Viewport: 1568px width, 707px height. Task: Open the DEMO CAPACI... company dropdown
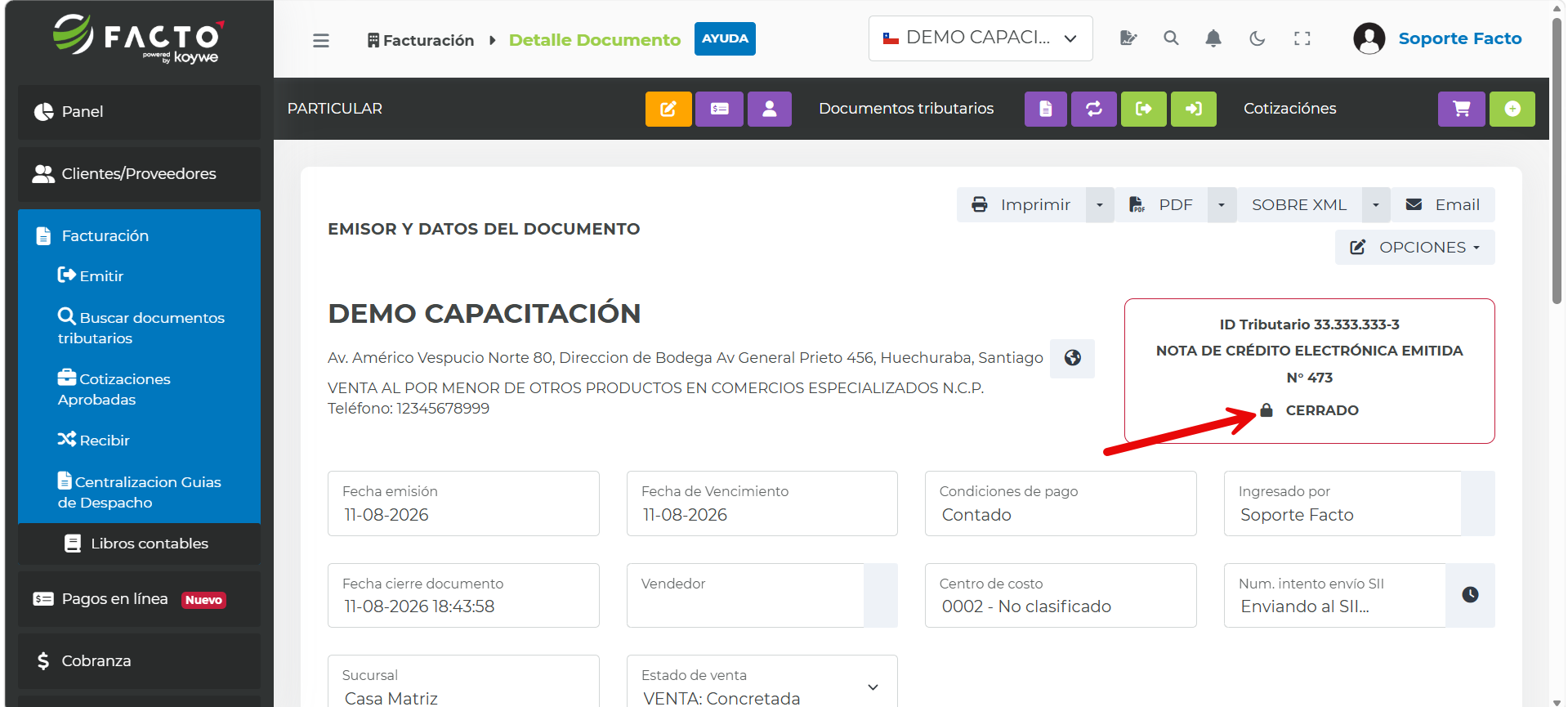pyautogui.click(x=980, y=38)
